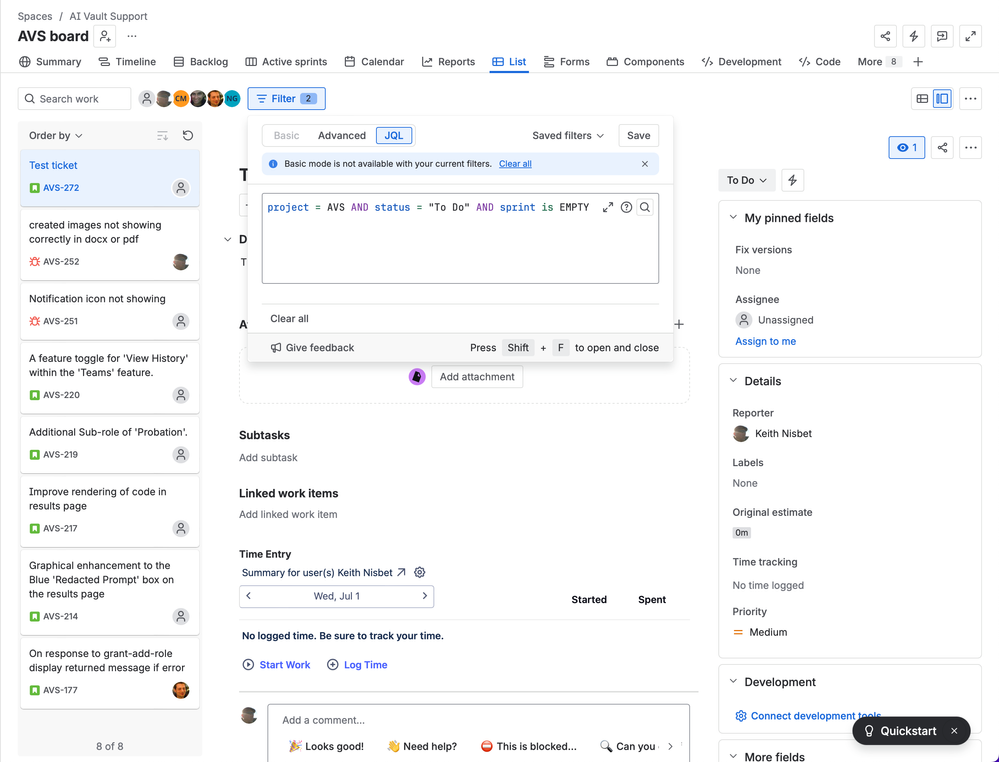Viewport: 999px width, 762px height.
Task: Go to next day in Time Entry
Action: tap(424, 596)
